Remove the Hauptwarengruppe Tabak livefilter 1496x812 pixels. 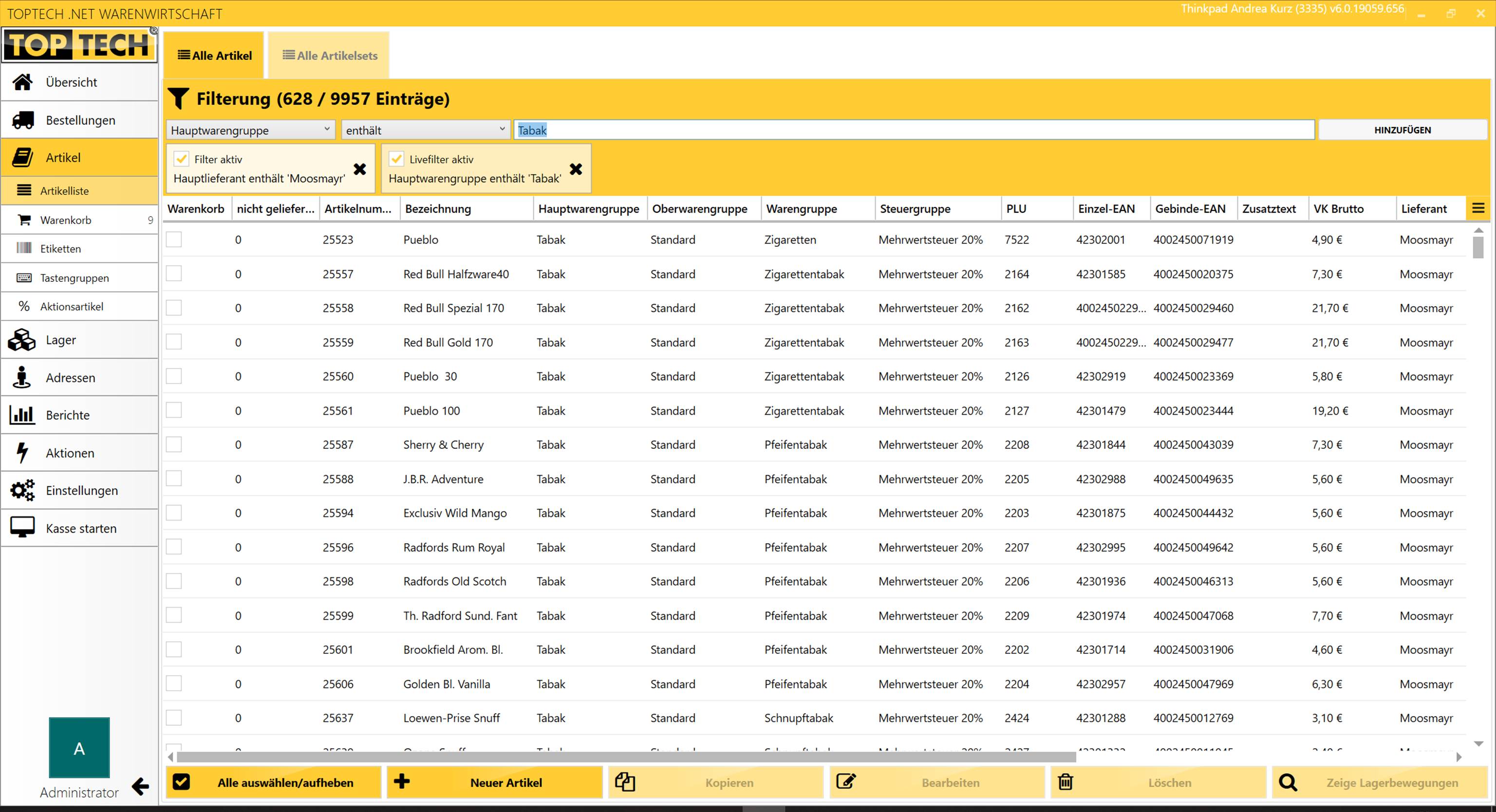pos(576,169)
